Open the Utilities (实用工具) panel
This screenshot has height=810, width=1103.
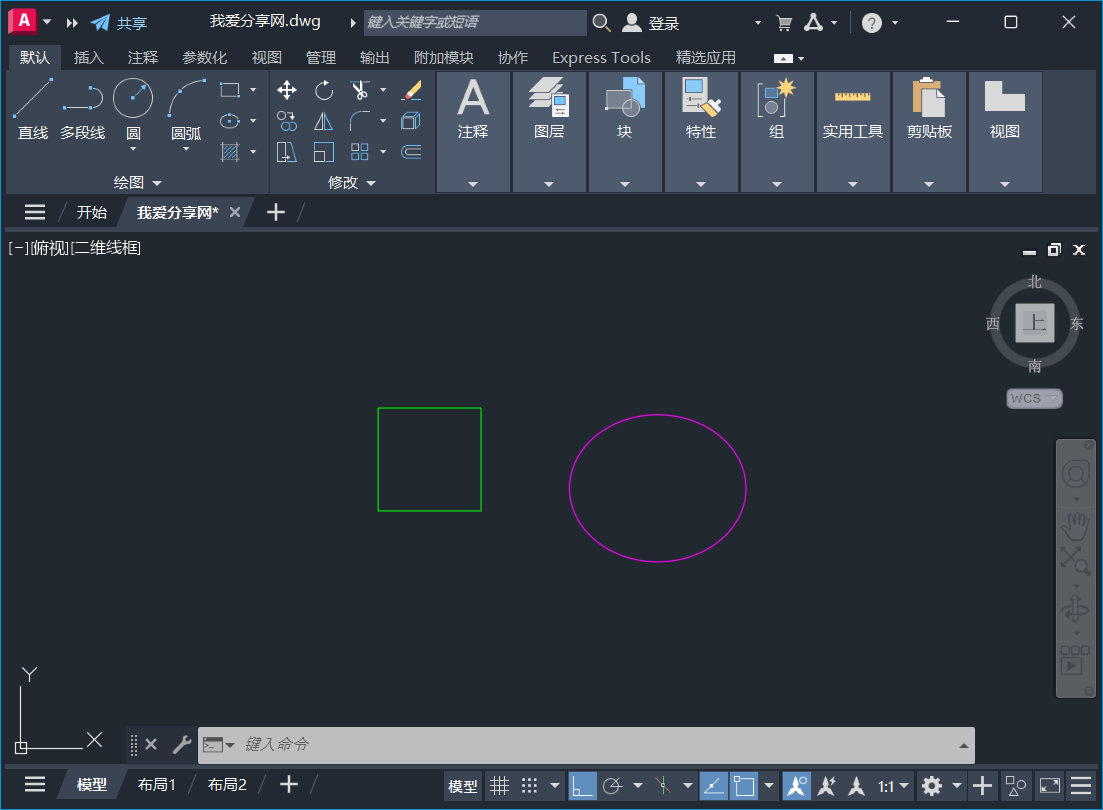pos(853,132)
